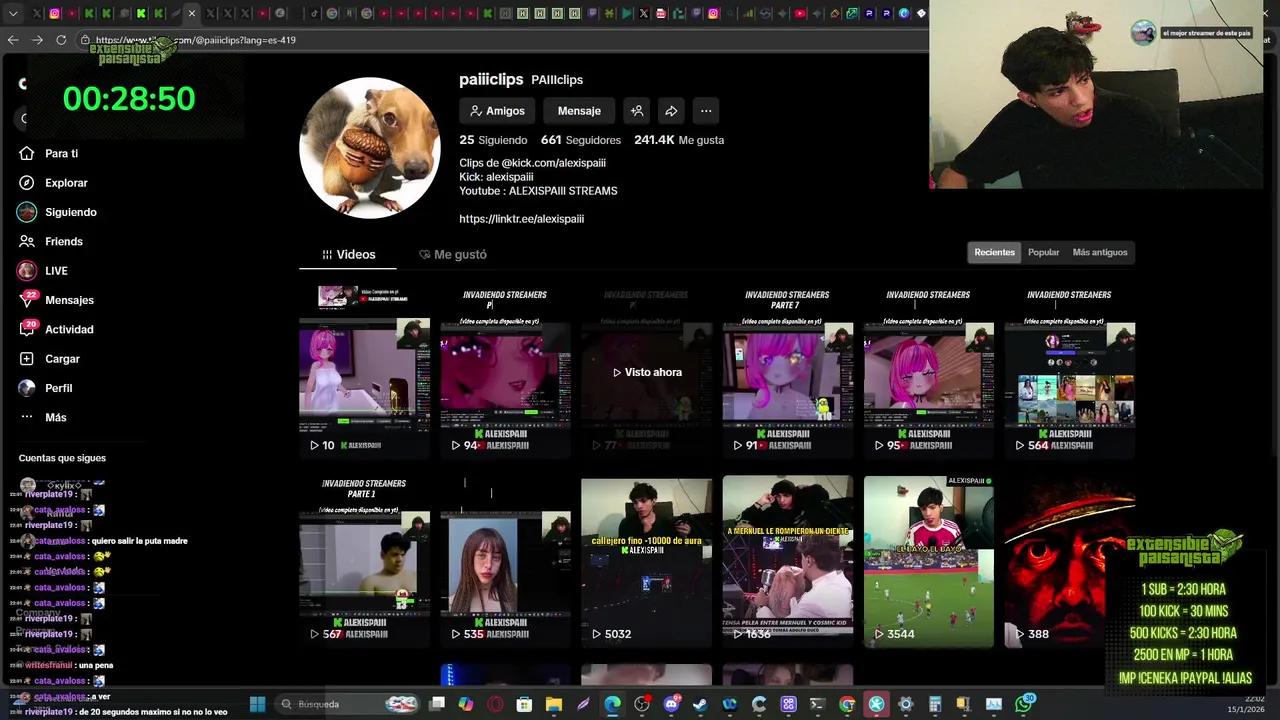This screenshot has width=1280, height=720.
Task: Open the video with 535 views
Action: (x=505, y=561)
